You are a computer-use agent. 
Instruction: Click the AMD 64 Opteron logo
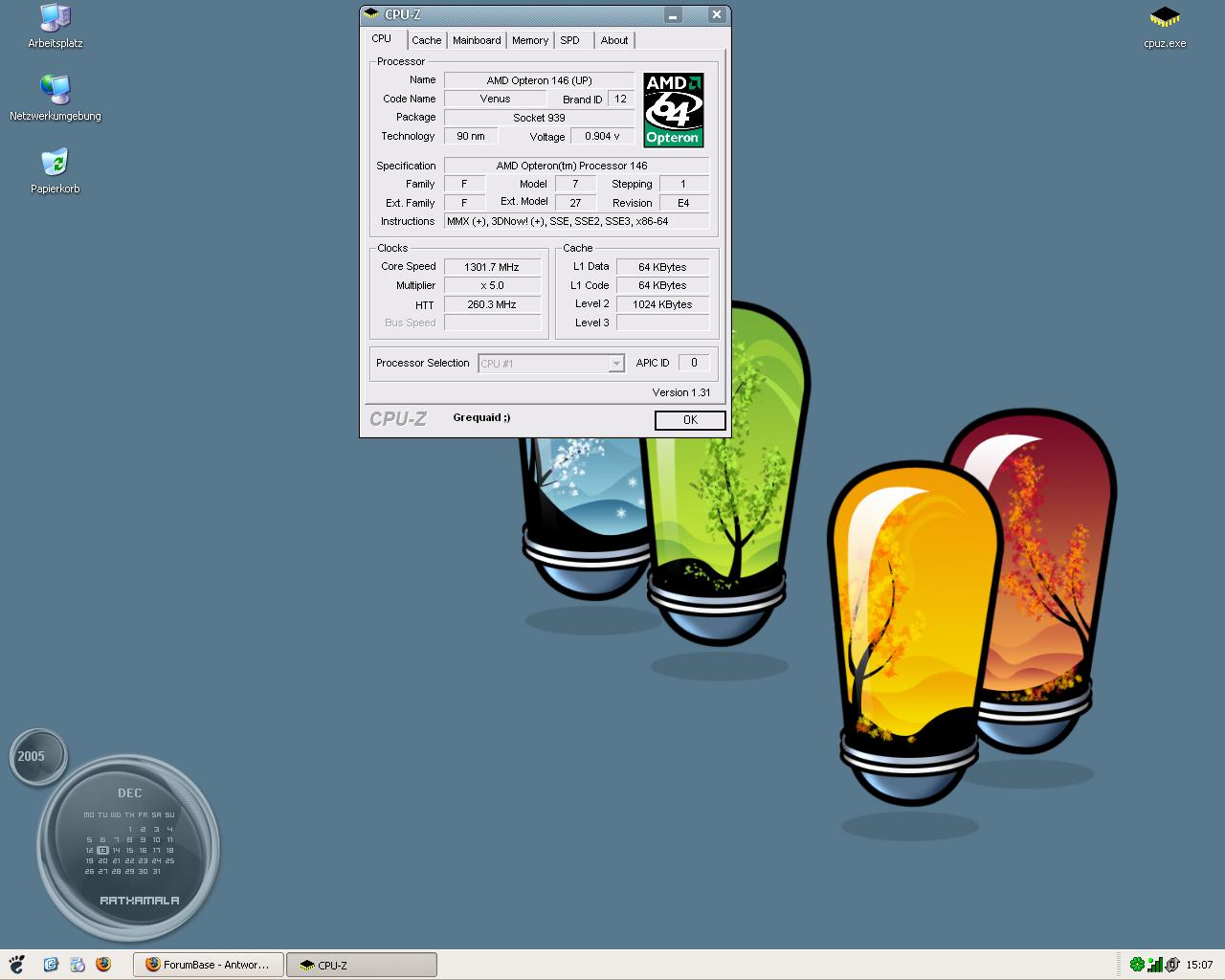point(674,110)
